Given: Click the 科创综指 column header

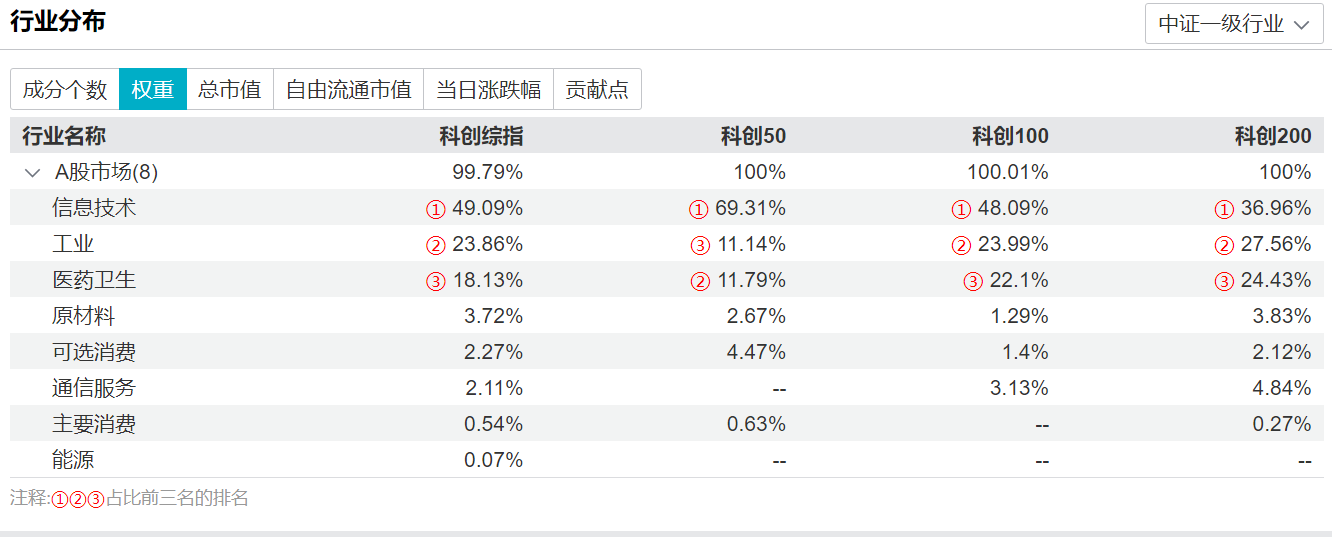Looking at the screenshot, I should (481, 136).
